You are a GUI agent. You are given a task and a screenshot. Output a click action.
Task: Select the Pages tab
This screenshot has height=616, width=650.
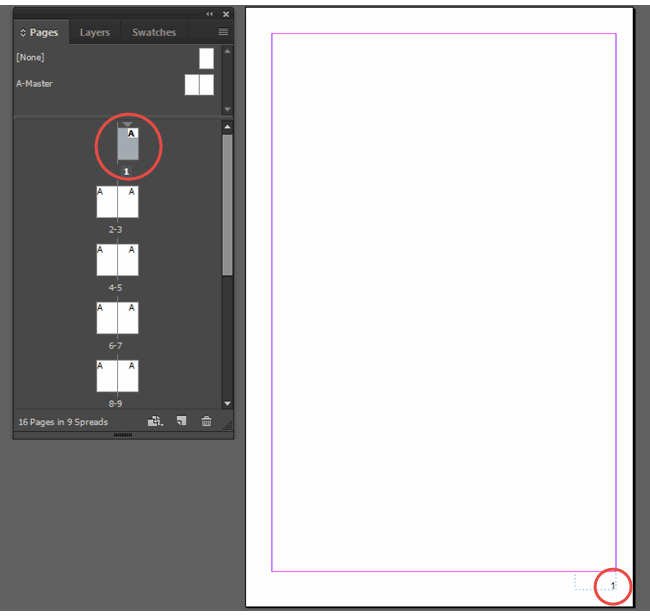(41, 32)
